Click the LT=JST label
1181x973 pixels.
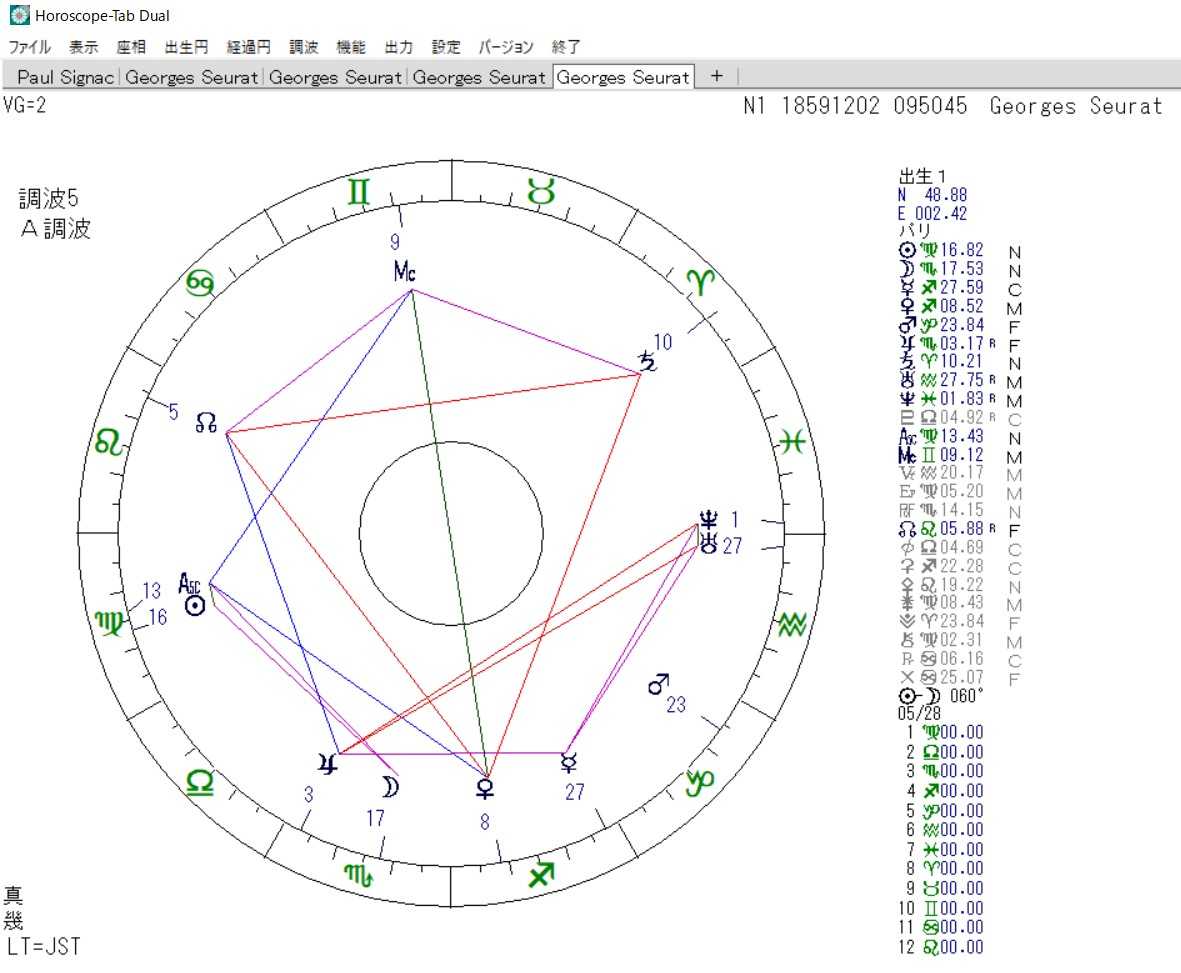pos(44,946)
